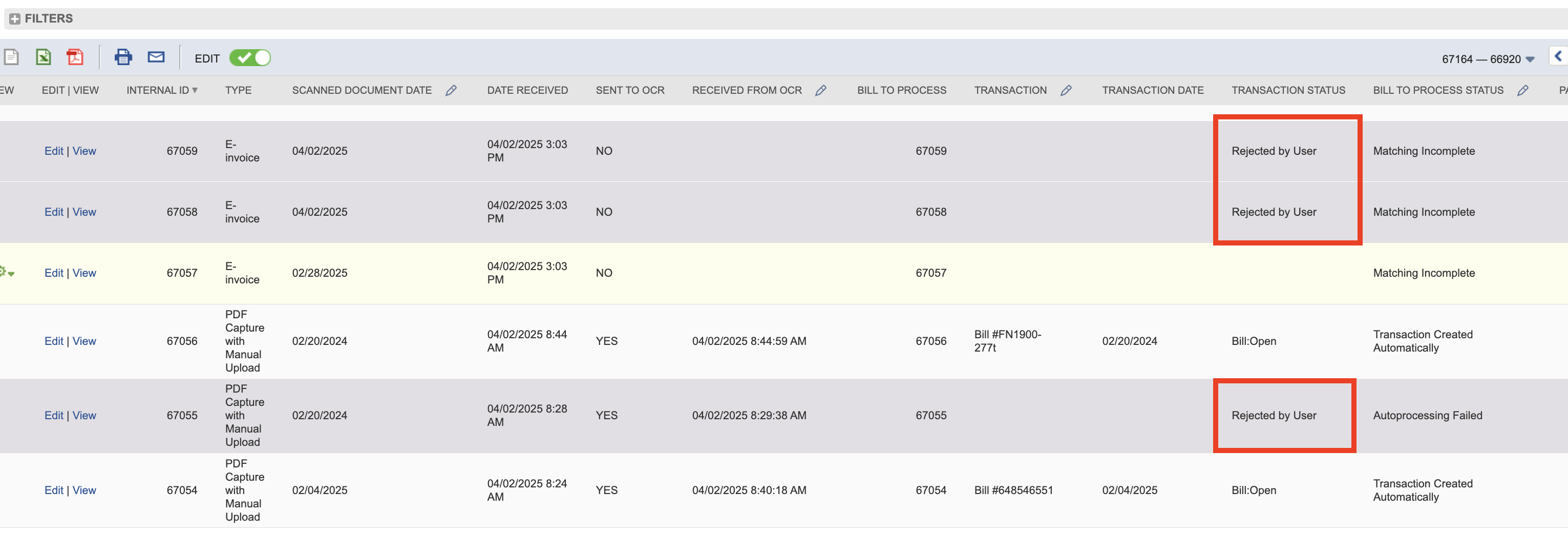Click pencil icon next to Received From OCR
Screen dimensions: 1568x533
(x=820, y=90)
